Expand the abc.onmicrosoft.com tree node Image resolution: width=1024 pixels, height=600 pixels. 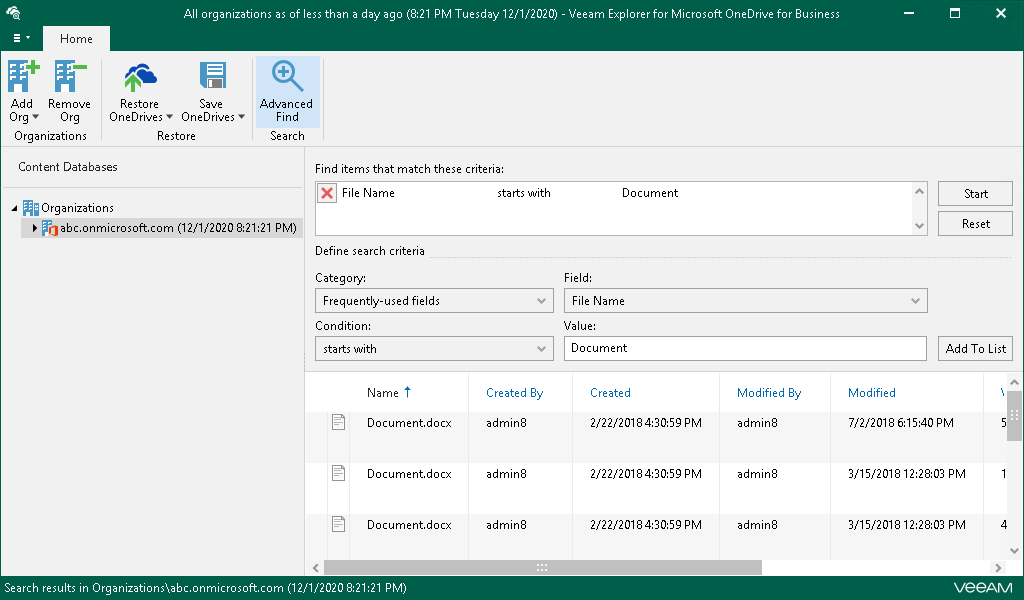click(x=35, y=228)
